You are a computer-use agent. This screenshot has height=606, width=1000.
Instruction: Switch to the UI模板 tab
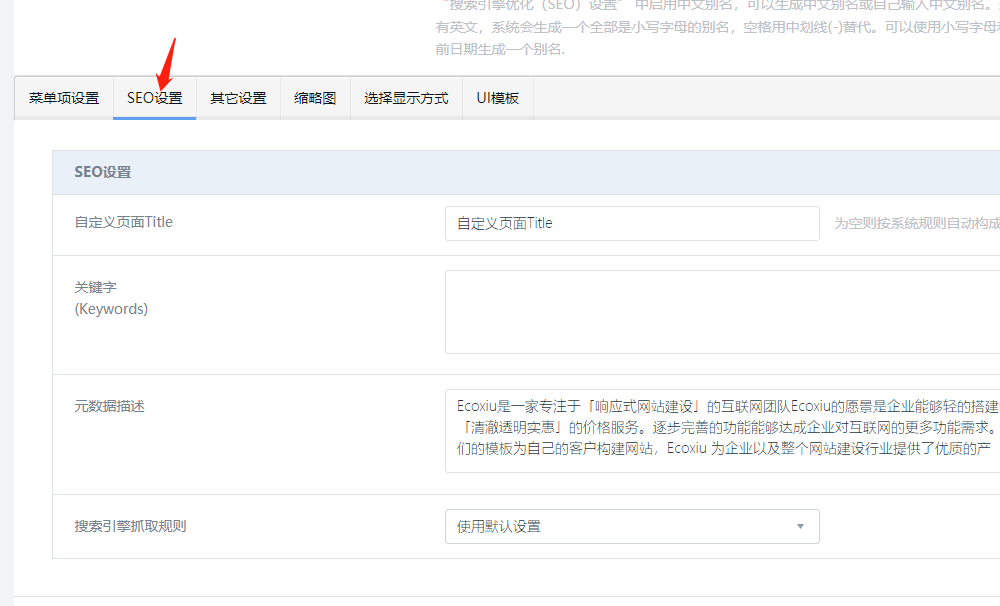[497, 98]
